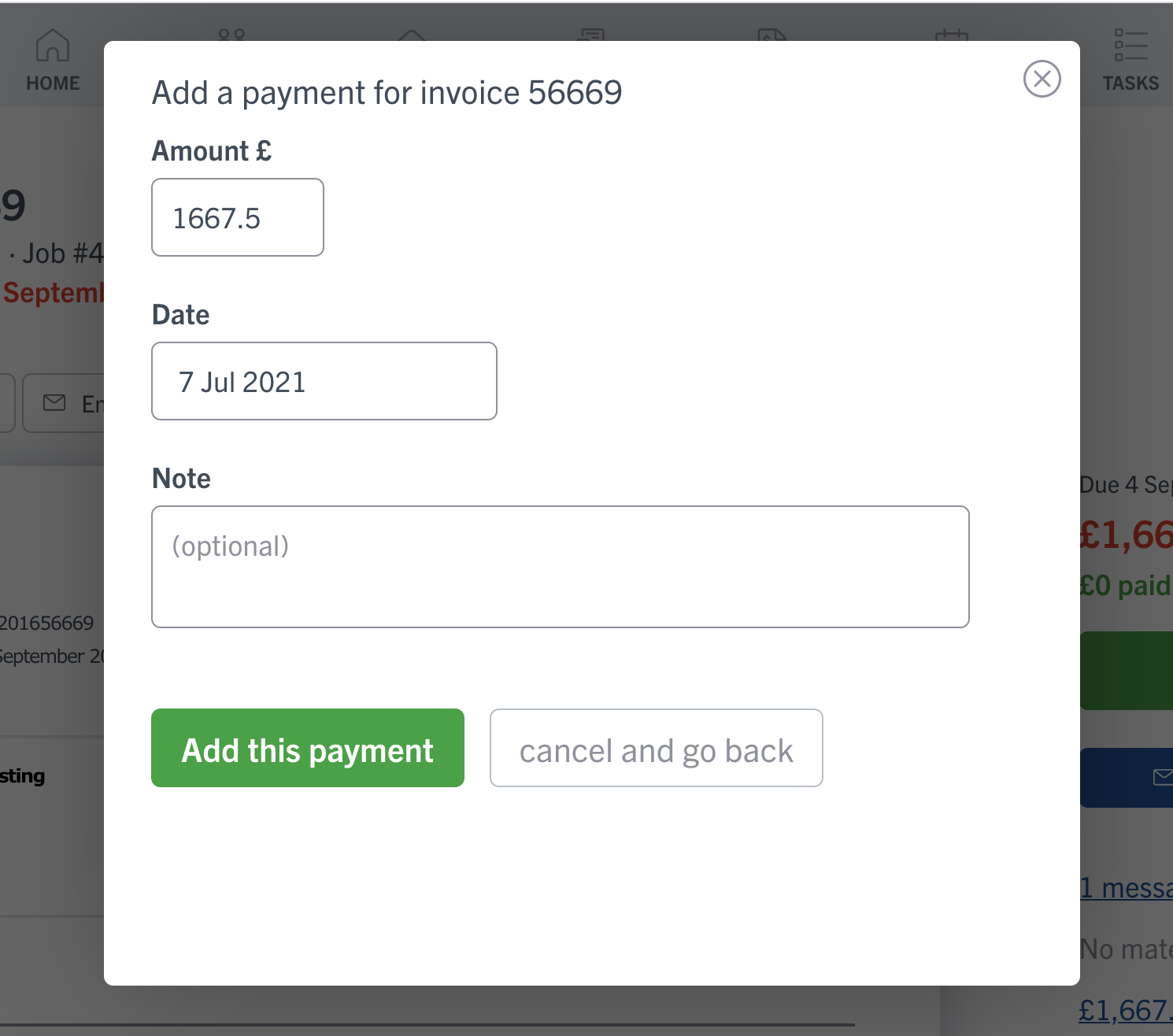Image resolution: width=1173 pixels, height=1036 pixels.
Task: Open the date picker showing 7 Jul 2021
Action: click(324, 381)
